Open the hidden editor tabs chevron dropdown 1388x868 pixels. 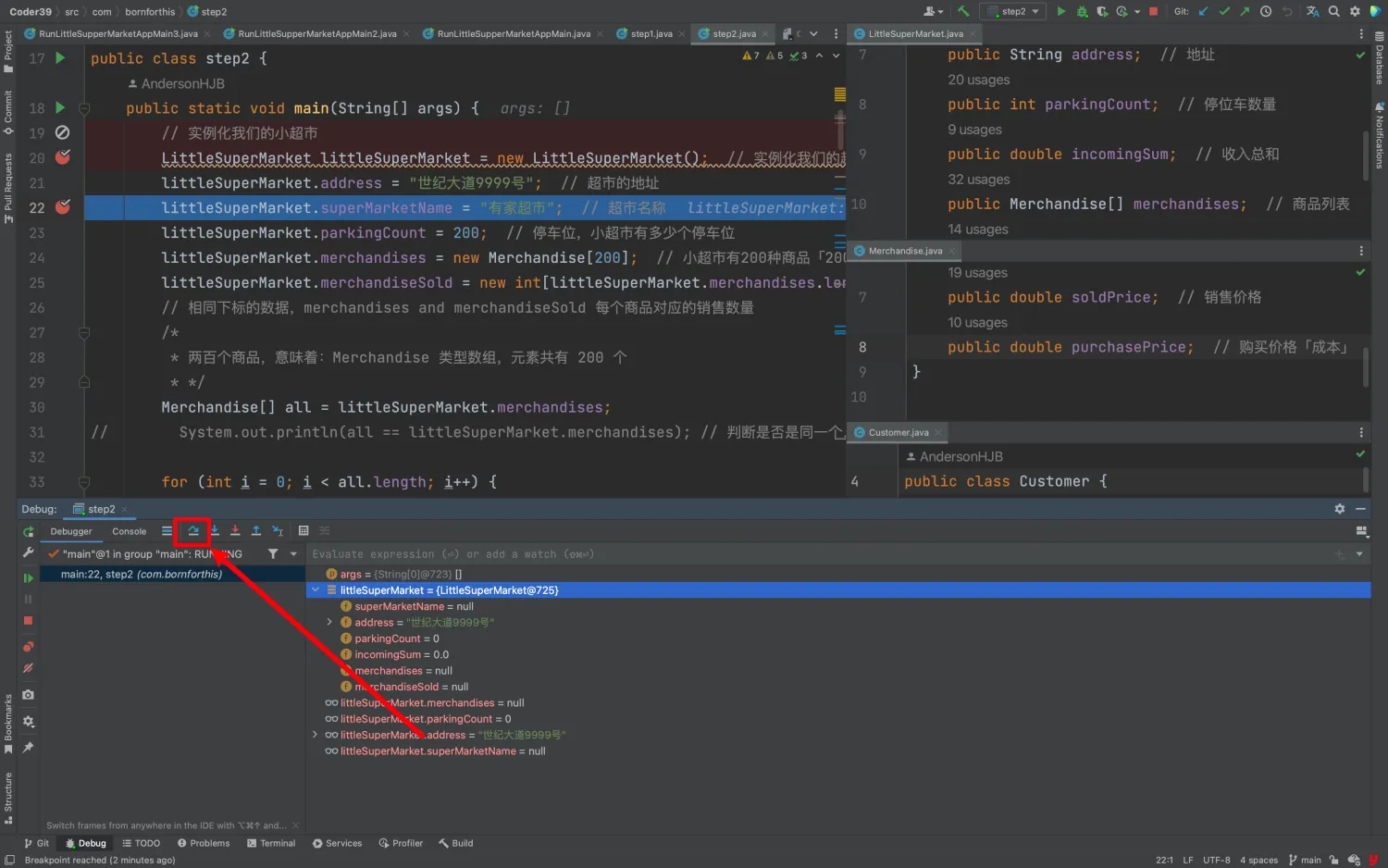tap(813, 33)
